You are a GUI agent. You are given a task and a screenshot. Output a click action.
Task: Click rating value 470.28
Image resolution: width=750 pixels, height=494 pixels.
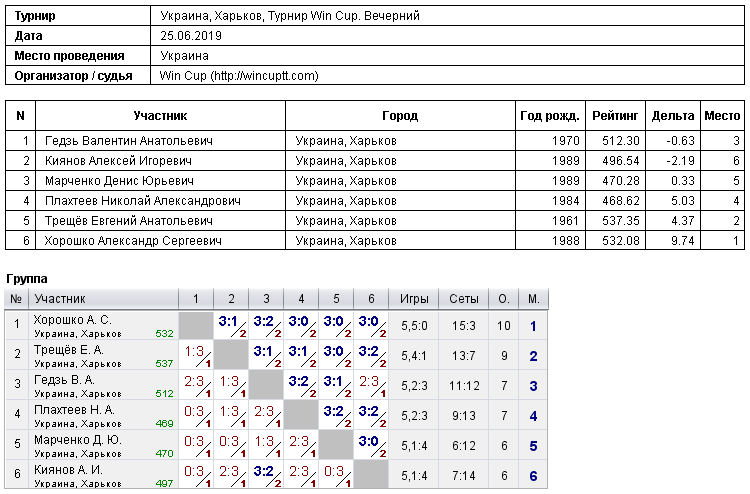coord(621,181)
